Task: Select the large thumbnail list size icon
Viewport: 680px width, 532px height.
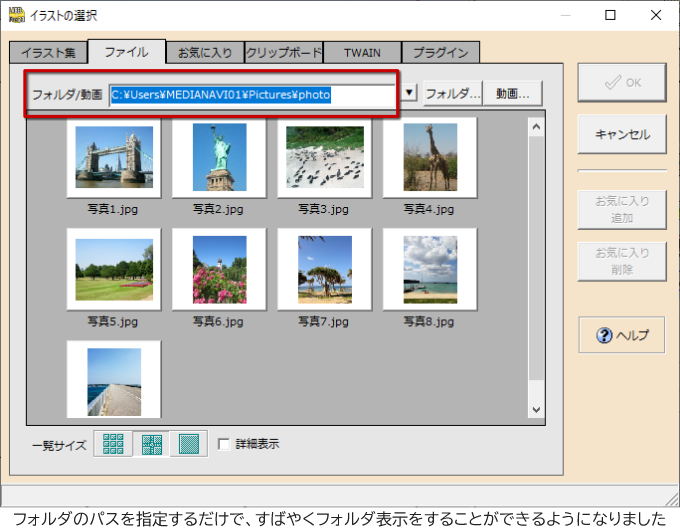Action: coord(188,444)
